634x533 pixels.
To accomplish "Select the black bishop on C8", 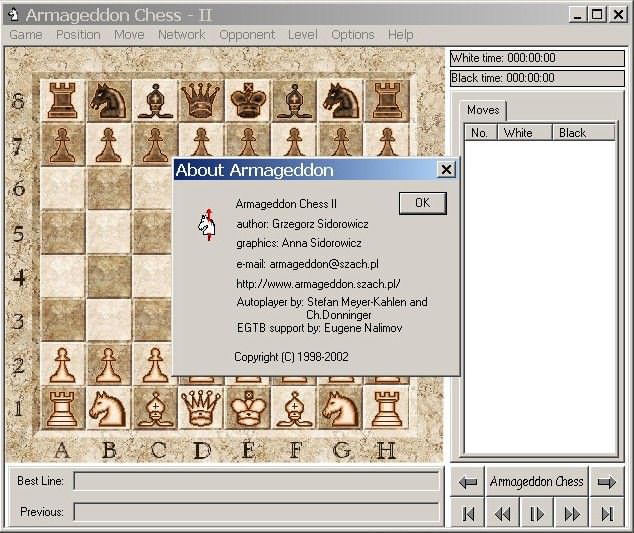I will coord(155,101).
